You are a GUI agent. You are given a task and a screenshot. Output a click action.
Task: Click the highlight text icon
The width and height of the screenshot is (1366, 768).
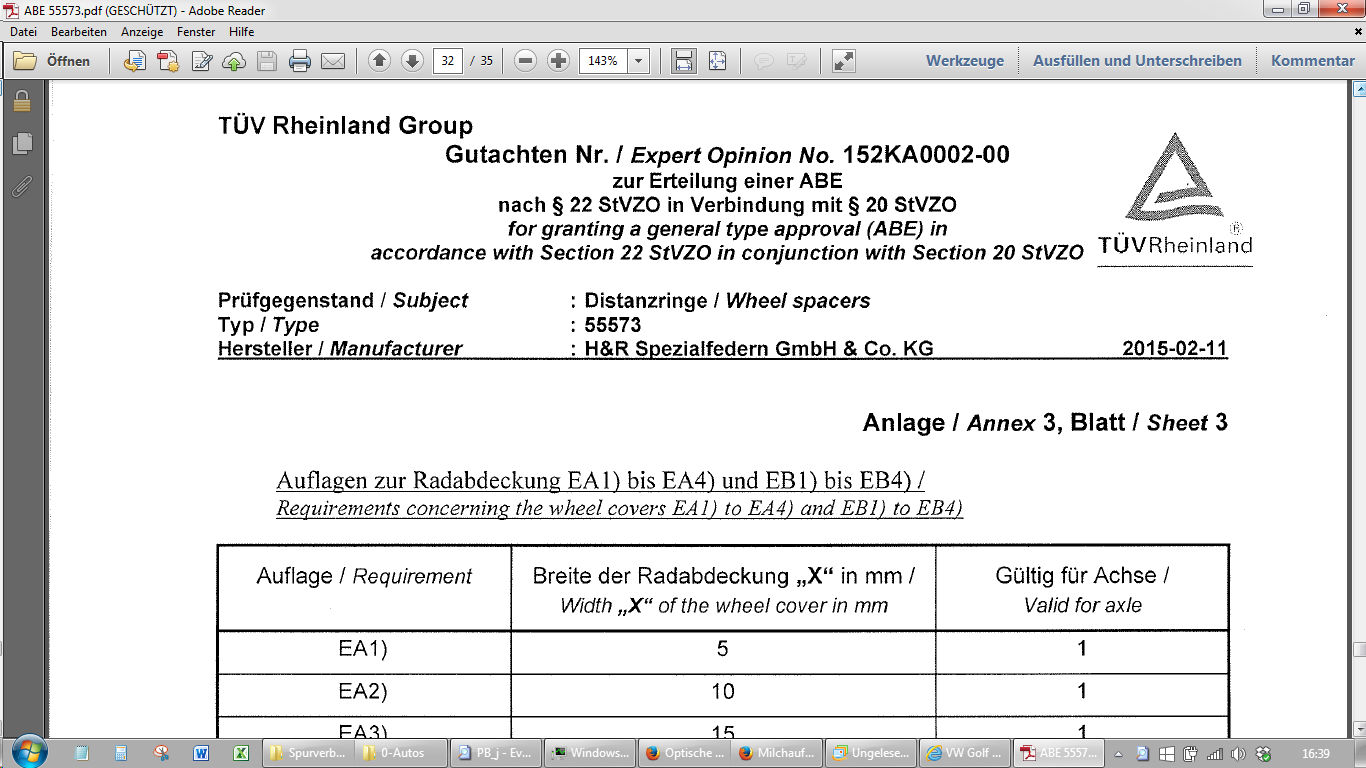(x=797, y=61)
